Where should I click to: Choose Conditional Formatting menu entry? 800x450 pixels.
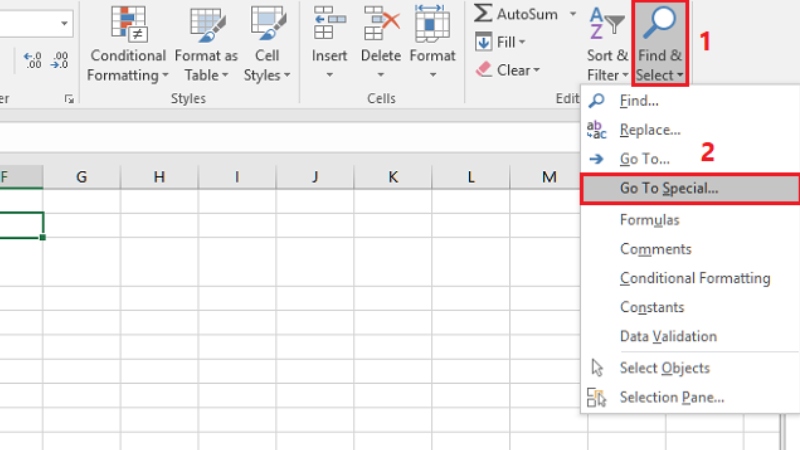pos(690,278)
